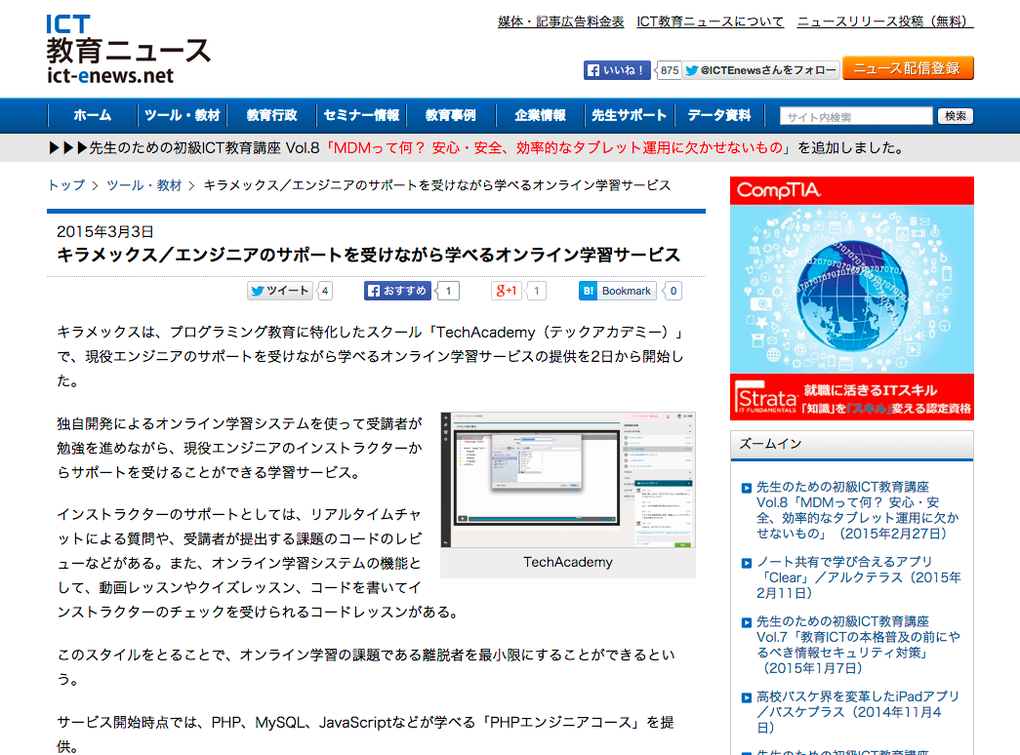Open データ資料 navigation menu

click(x=719, y=116)
